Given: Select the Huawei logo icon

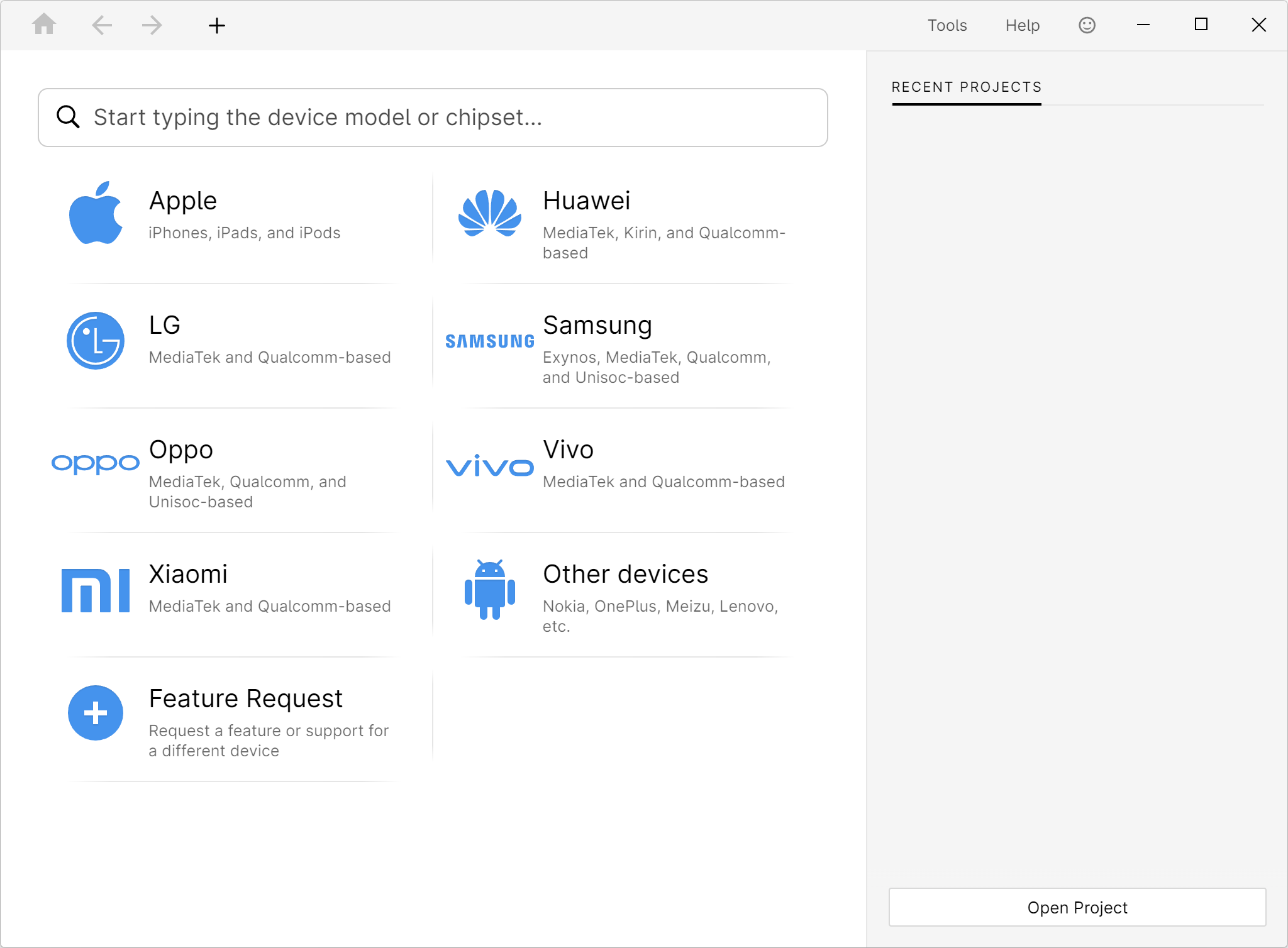Looking at the screenshot, I should pos(490,213).
